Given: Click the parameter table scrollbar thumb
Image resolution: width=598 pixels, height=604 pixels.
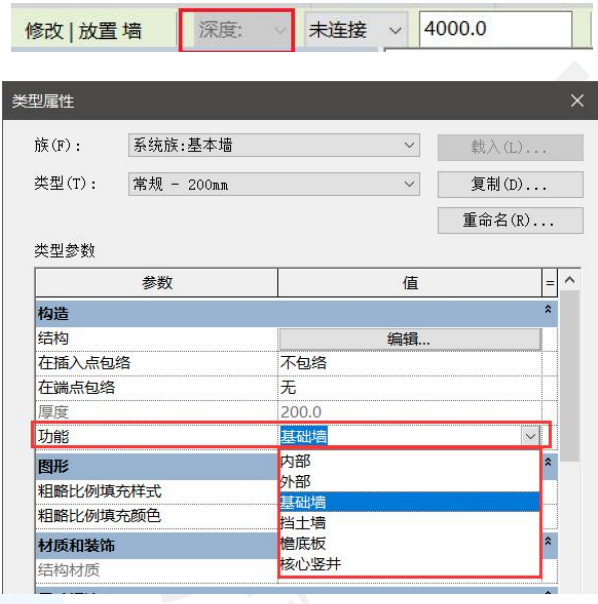Looking at the screenshot, I should click(569, 376).
